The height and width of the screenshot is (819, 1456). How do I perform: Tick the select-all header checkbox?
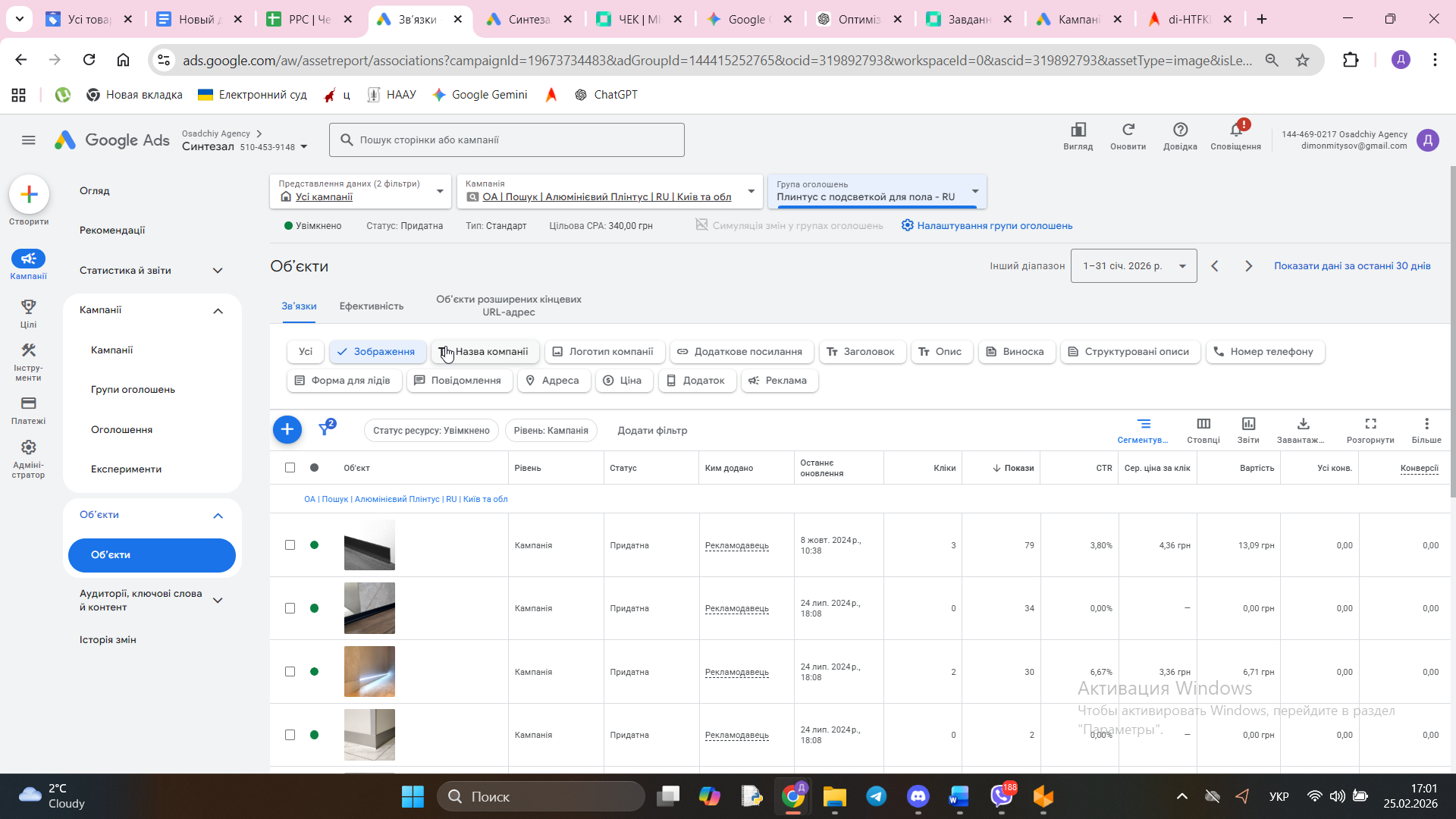coord(290,468)
